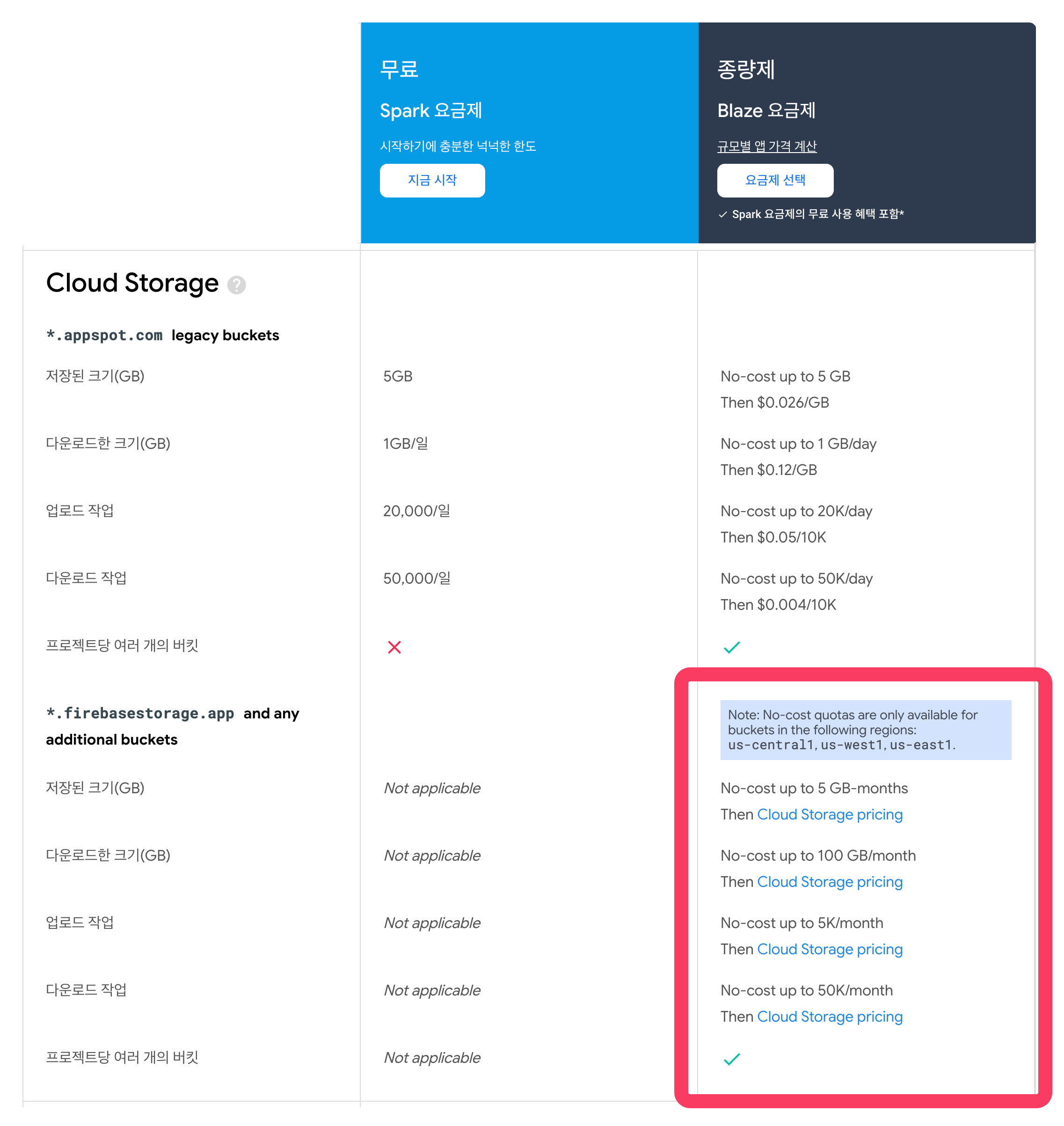1064x1126 pixels.
Task: Click '업로드 작업' label under firebasestorage.app buckets
Action: point(80,922)
